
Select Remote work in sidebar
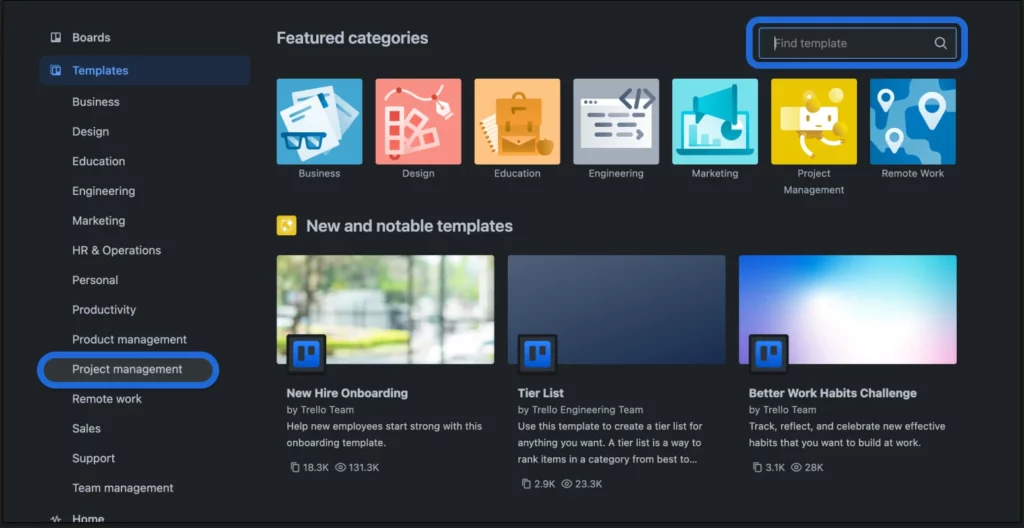107,399
